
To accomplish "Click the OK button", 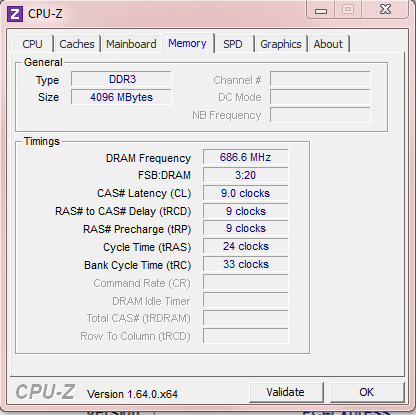I will (367, 392).
